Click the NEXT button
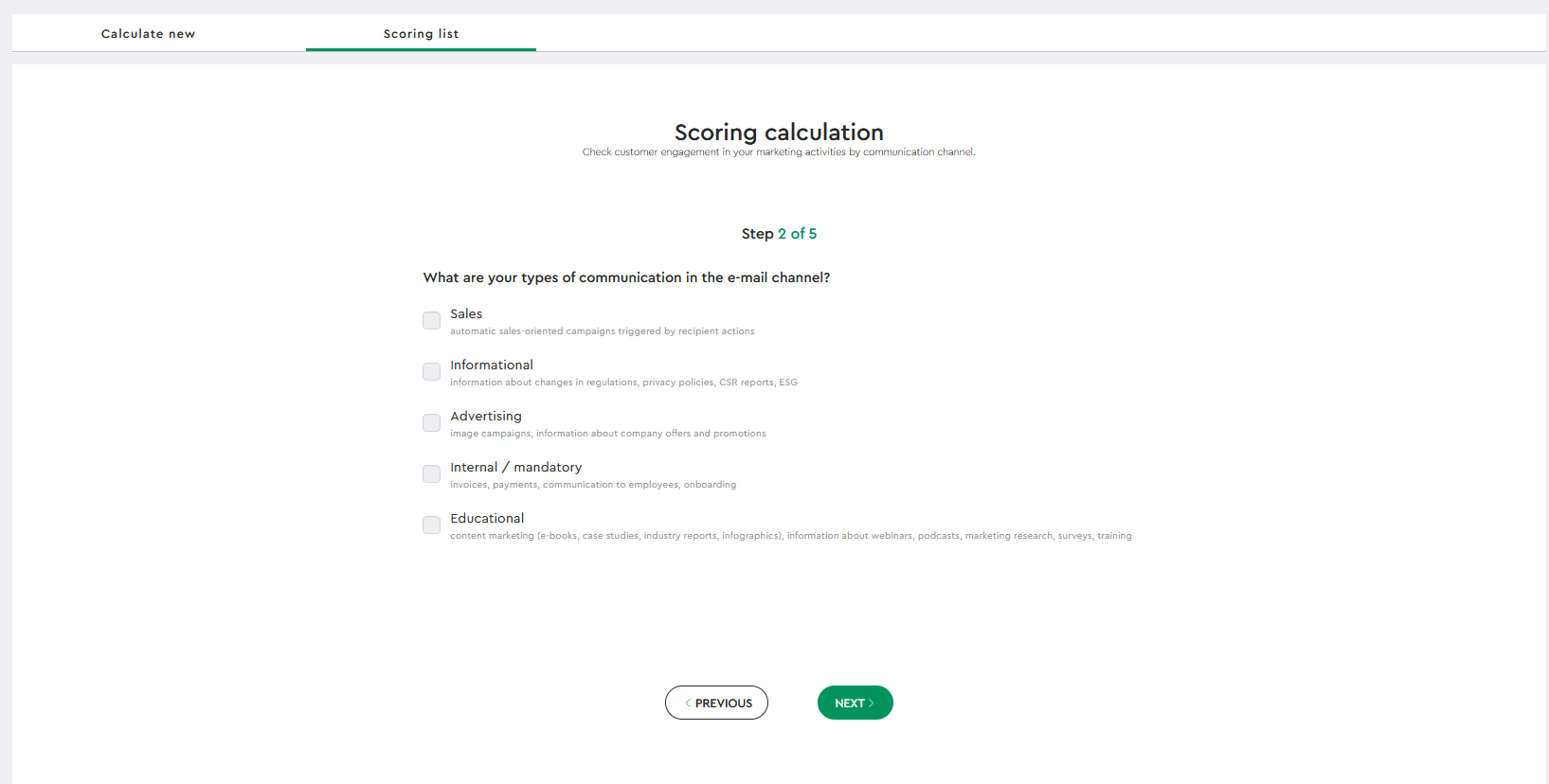Image resolution: width=1549 pixels, height=784 pixels. [x=855, y=703]
